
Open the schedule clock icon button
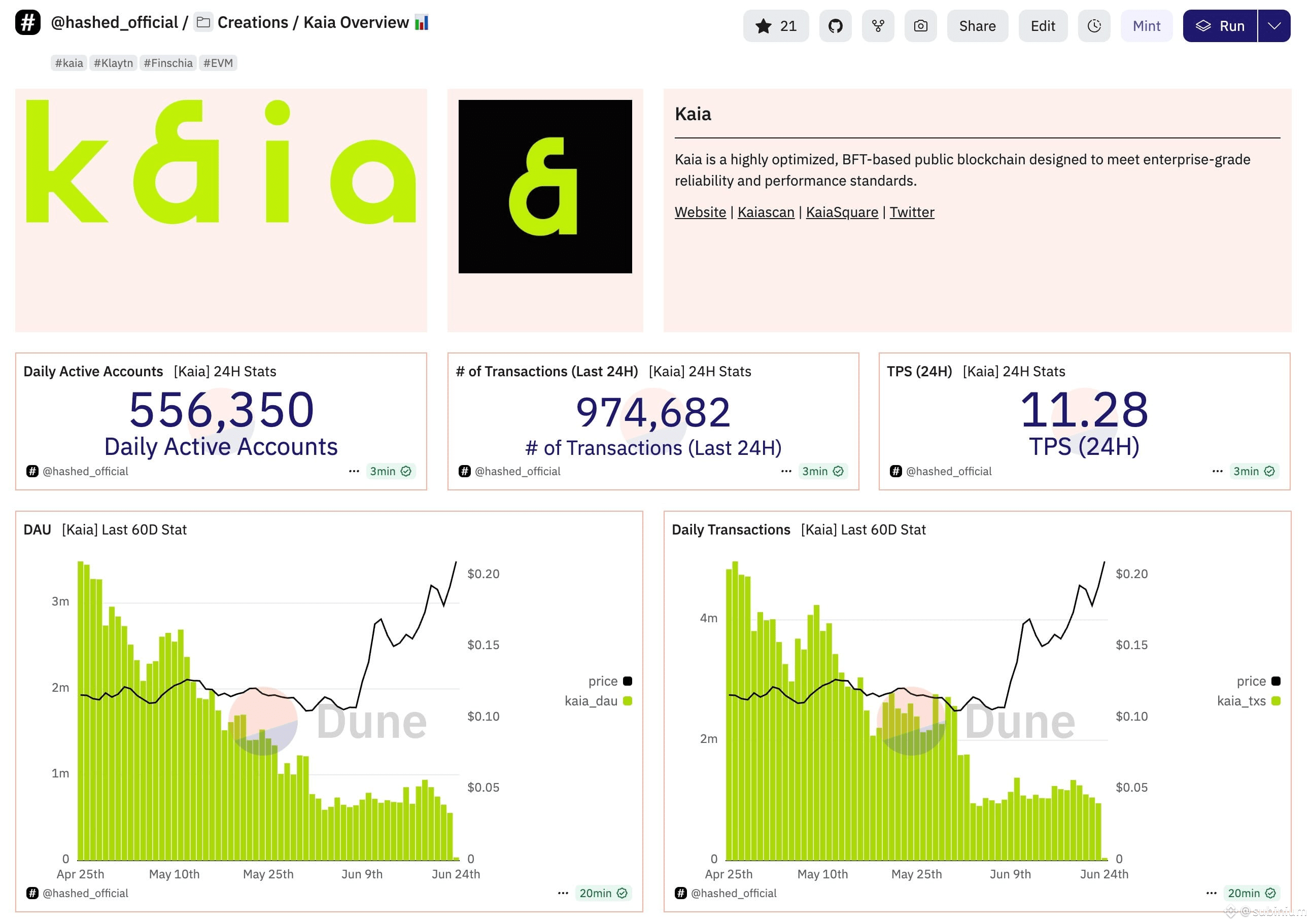coord(1094,26)
